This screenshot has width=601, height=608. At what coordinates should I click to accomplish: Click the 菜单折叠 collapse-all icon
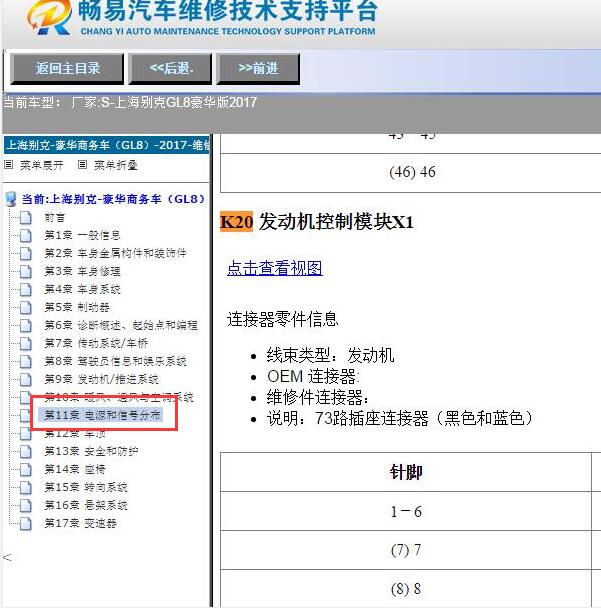coord(82,165)
